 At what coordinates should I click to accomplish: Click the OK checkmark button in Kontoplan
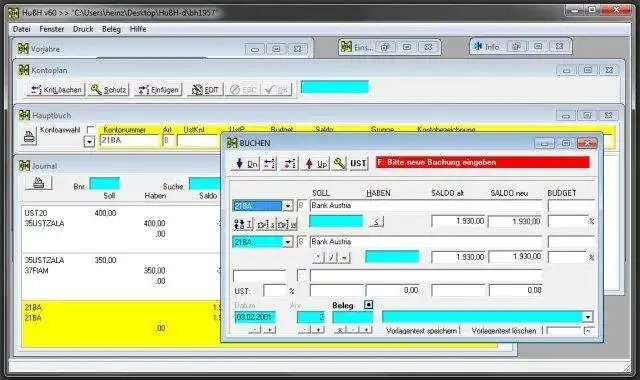277,90
